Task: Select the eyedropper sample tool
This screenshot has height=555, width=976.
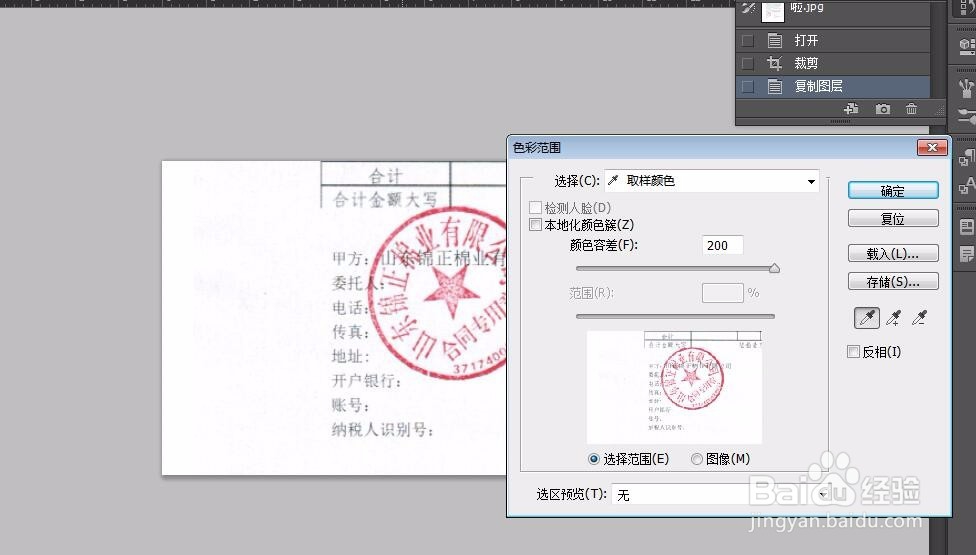Action: click(867, 318)
